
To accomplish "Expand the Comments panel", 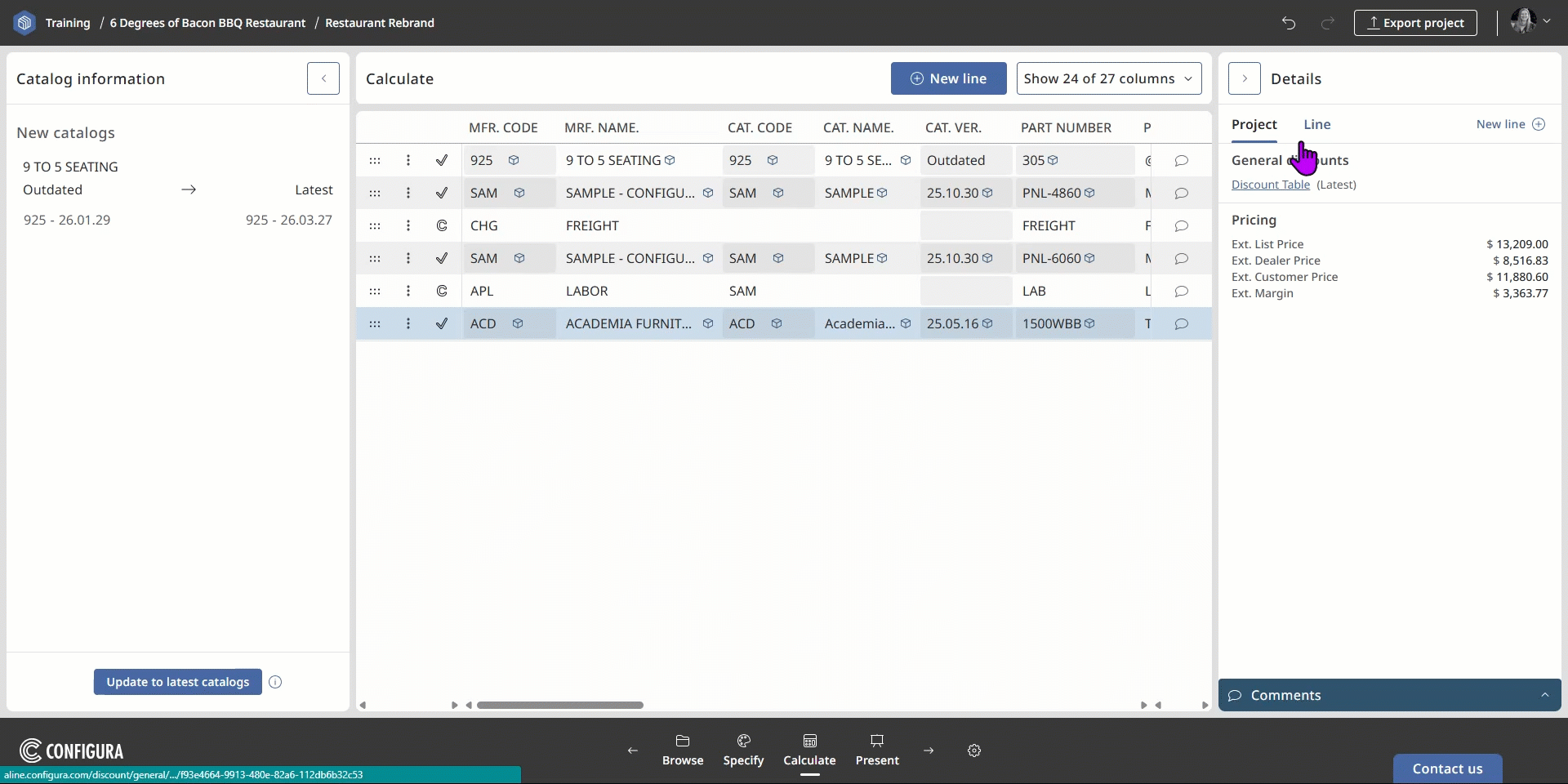I will (x=1389, y=695).
